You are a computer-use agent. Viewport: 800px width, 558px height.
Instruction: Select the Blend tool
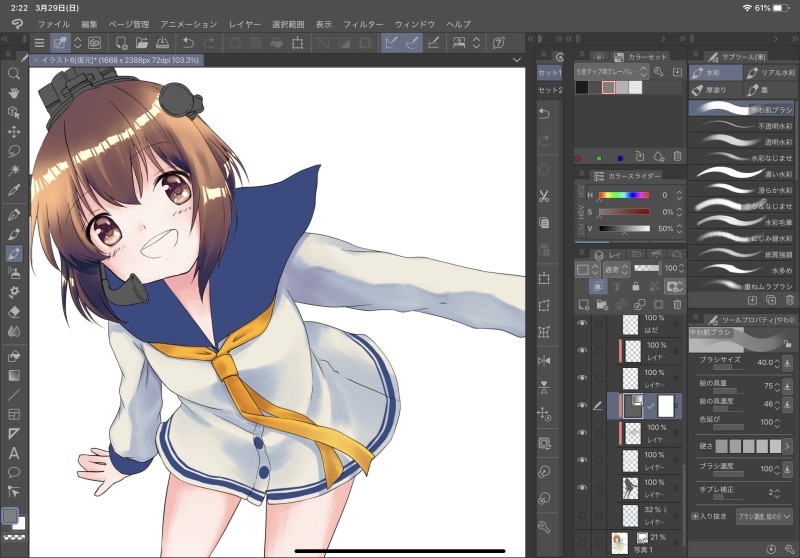pyautogui.click(x=14, y=331)
